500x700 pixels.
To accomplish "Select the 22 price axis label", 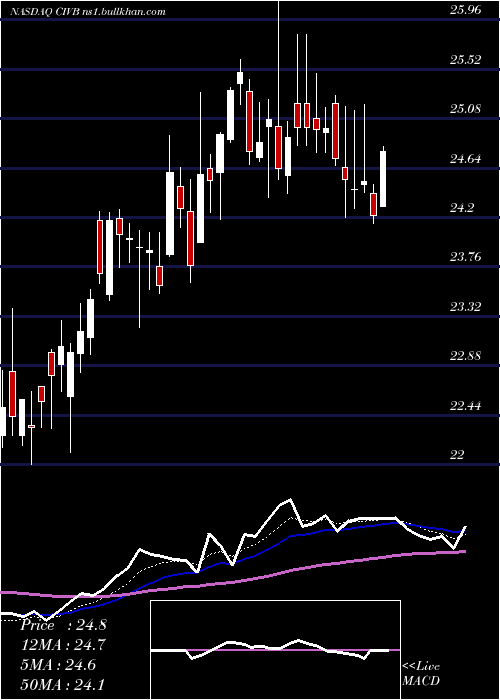I will 457,455.
